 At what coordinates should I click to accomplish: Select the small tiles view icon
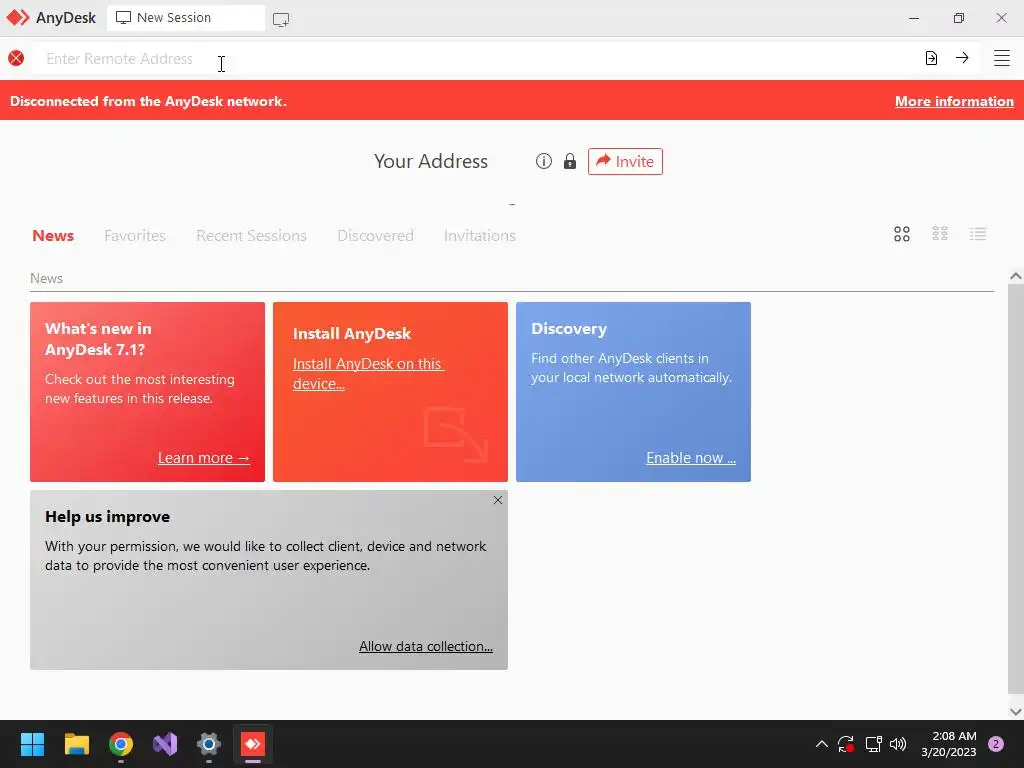pyautogui.click(x=940, y=234)
